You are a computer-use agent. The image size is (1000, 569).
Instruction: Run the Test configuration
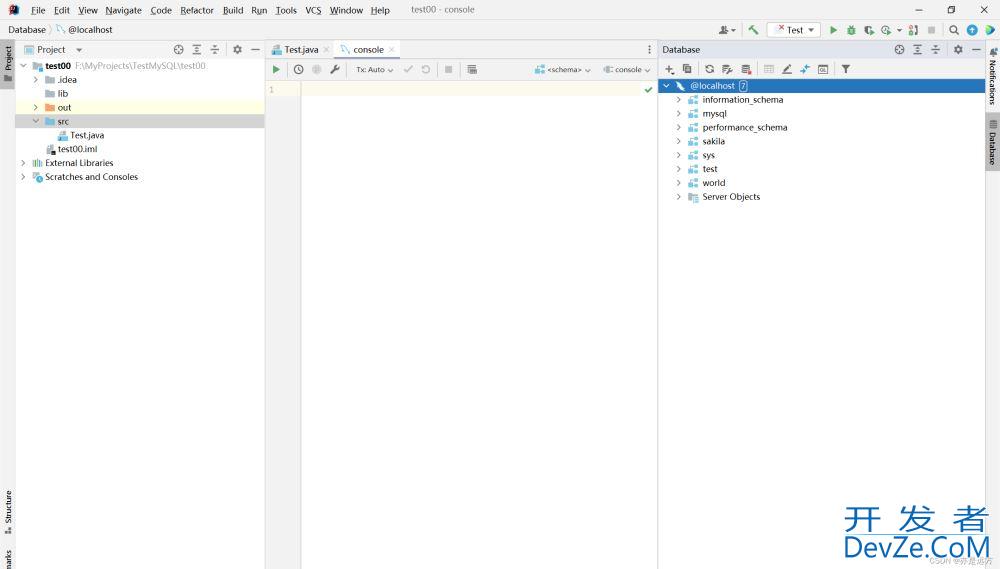click(x=833, y=30)
